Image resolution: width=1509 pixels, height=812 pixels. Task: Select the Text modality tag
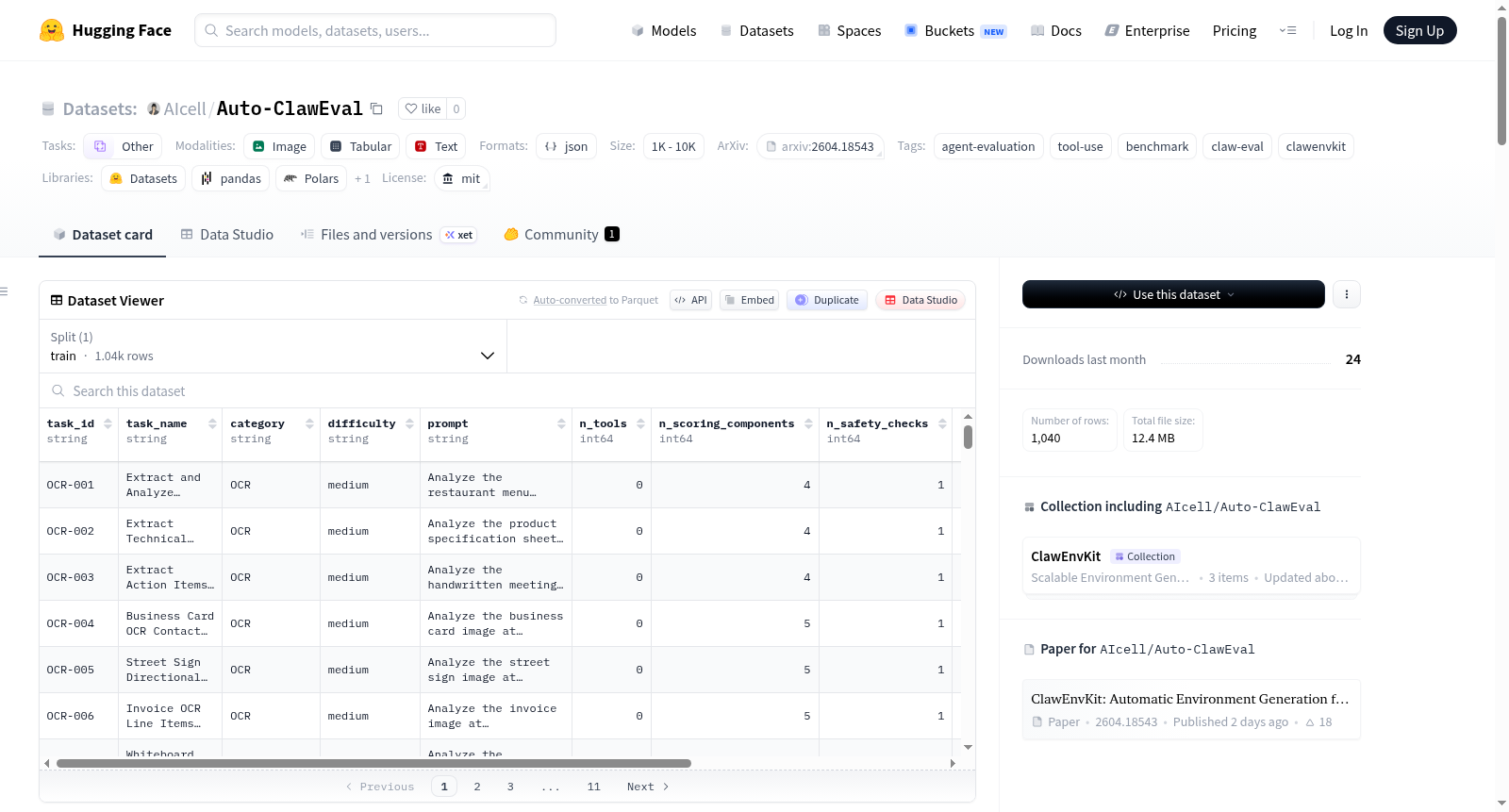tap(436, 146)
